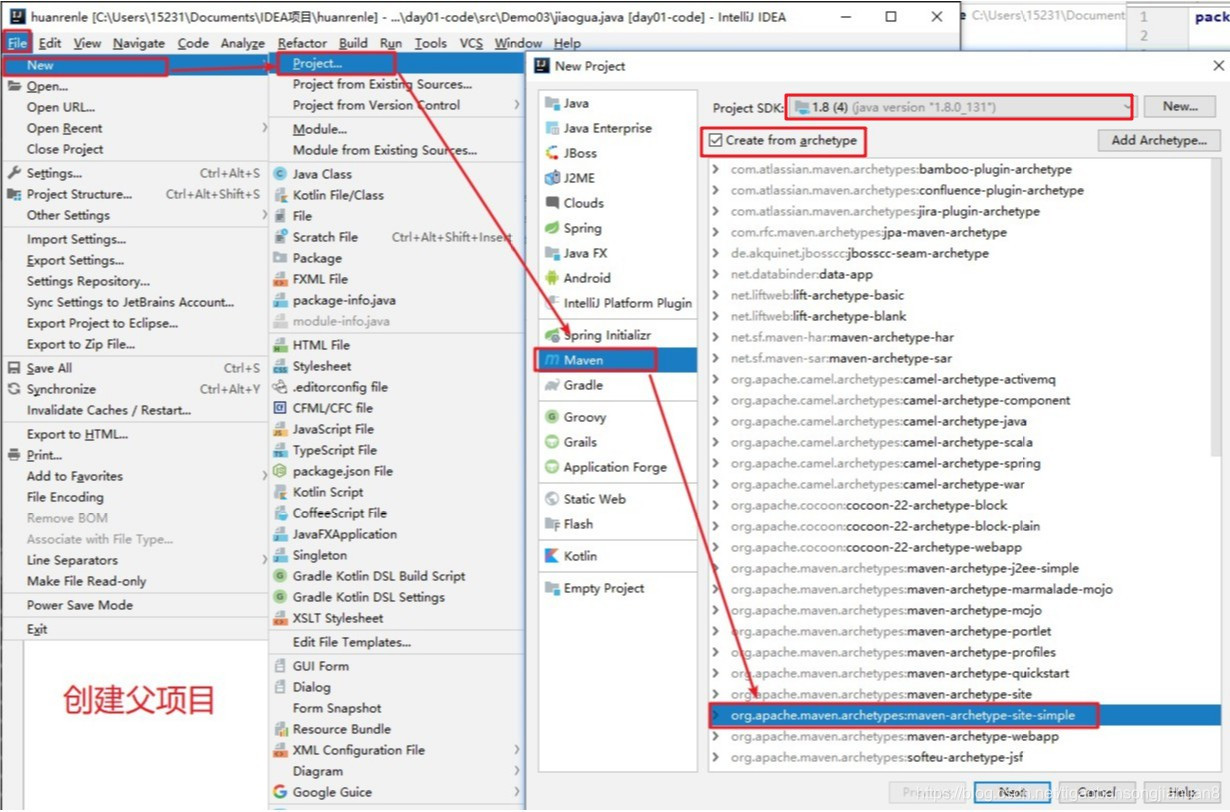Open the File menu
Image resolution: width=1230 pixels, height=812 pixels.
point(17,43)
